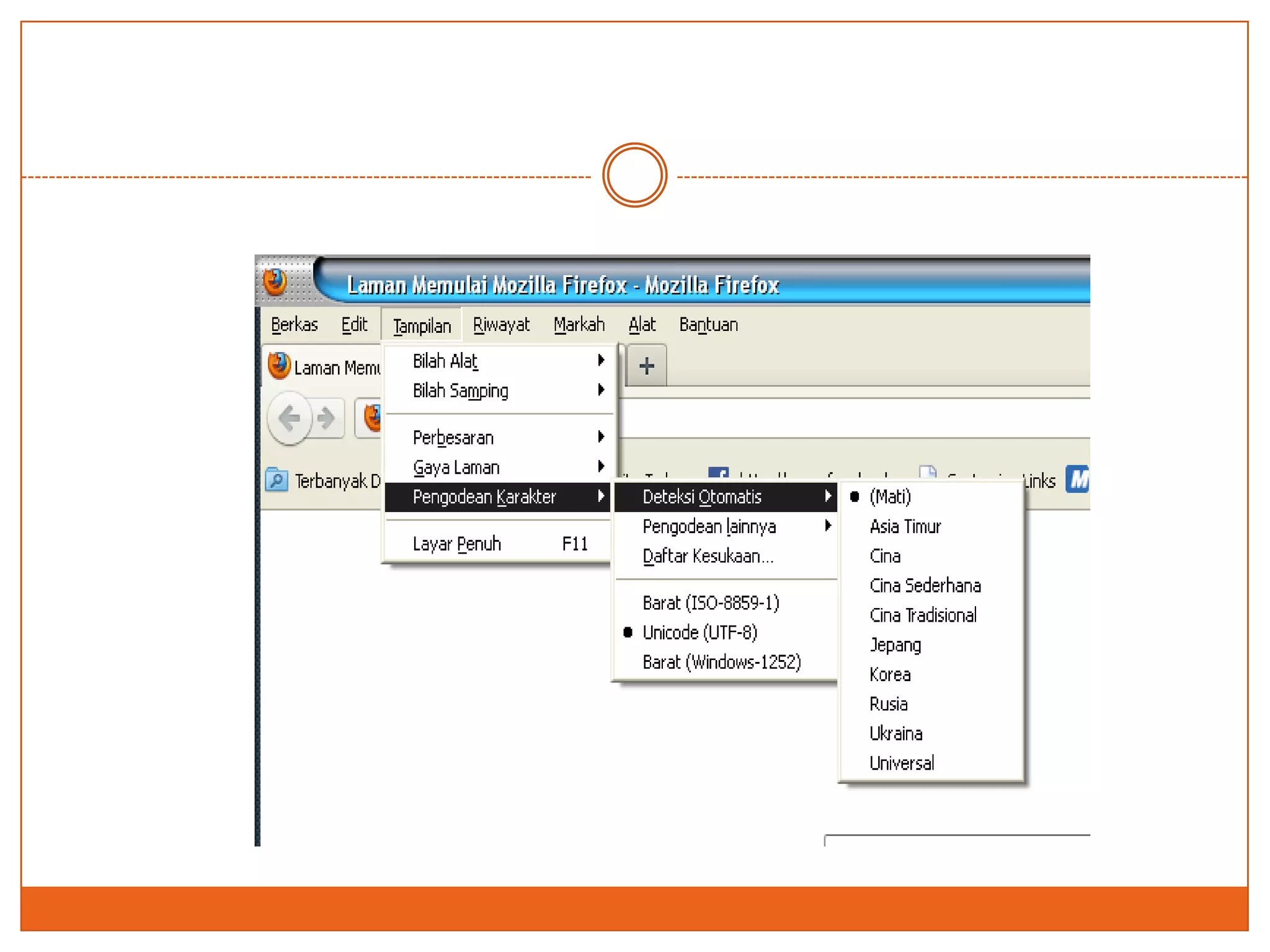The image size is (1270, 952).
Task: Select Unicode (UTF-8) encoding
Action: [699, 632]
